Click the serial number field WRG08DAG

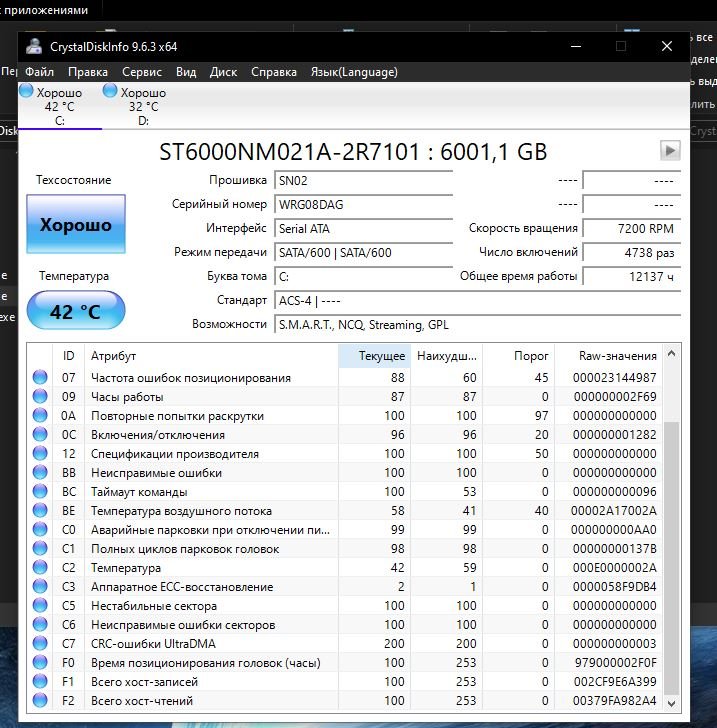364,205
